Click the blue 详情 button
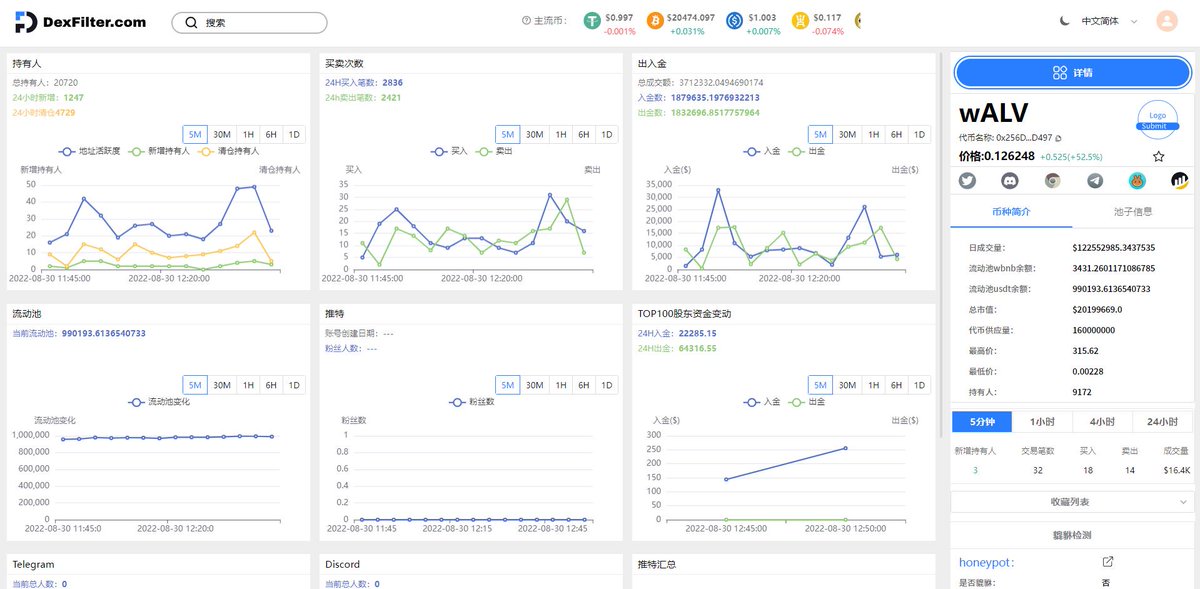 pos(1073,73)
